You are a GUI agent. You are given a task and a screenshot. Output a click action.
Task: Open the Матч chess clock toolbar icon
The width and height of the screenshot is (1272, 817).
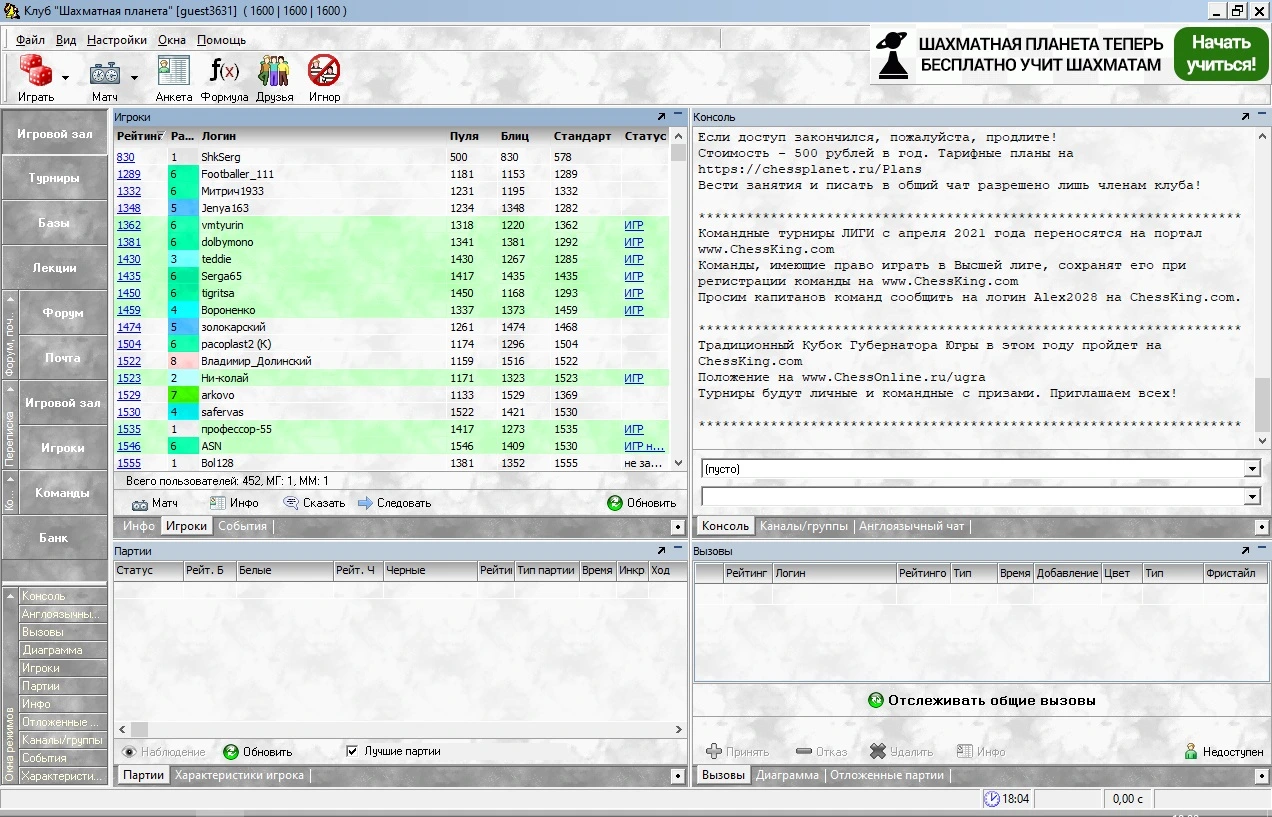tap(105, 73)
